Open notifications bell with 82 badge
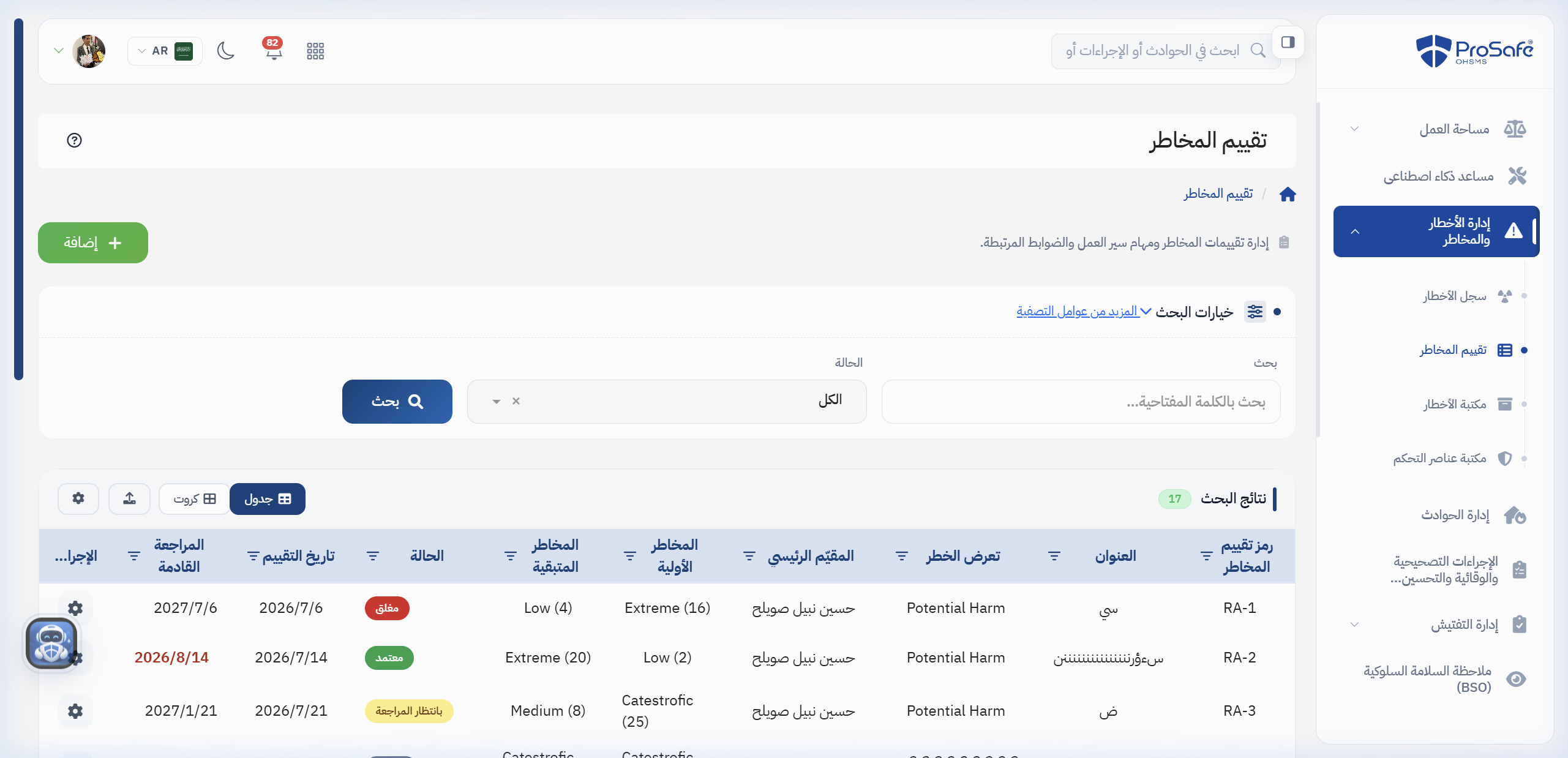The image size is (1568, 758). (x=273, y=50)
